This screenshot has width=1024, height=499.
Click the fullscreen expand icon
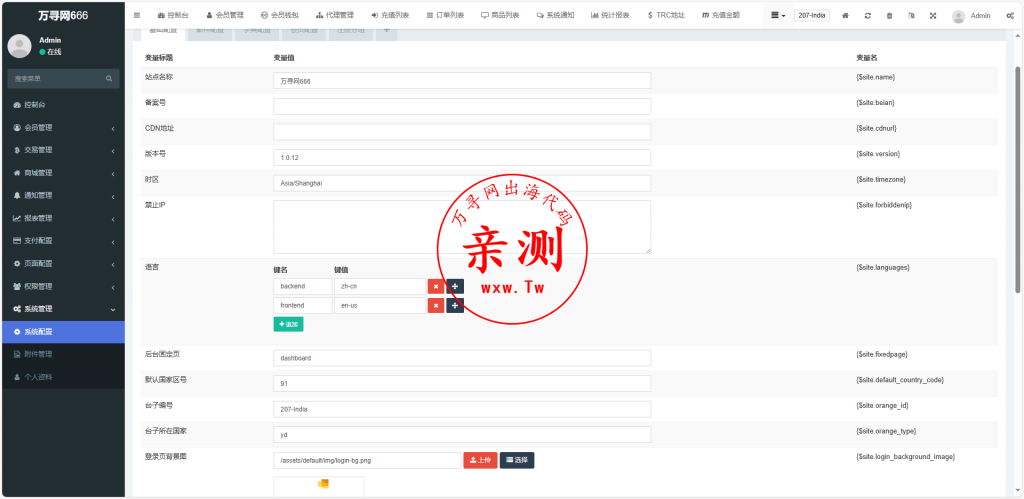(933, 16)
